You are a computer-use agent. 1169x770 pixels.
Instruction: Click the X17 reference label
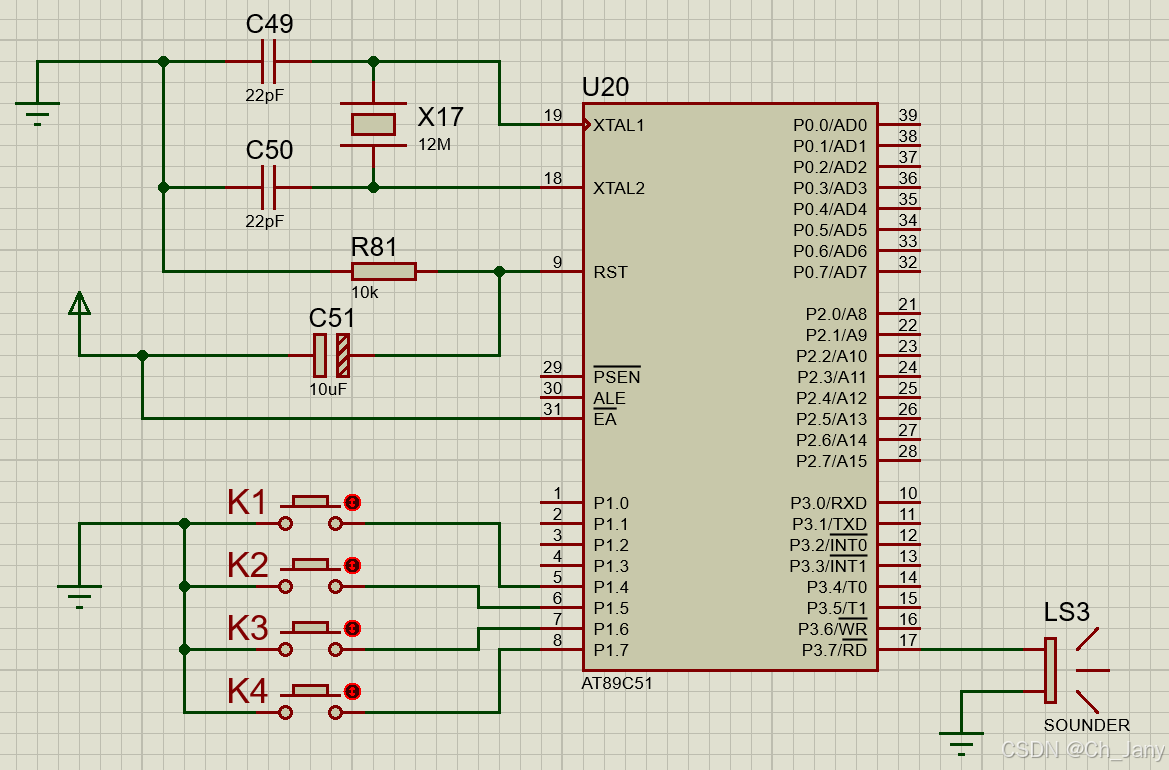441,117
